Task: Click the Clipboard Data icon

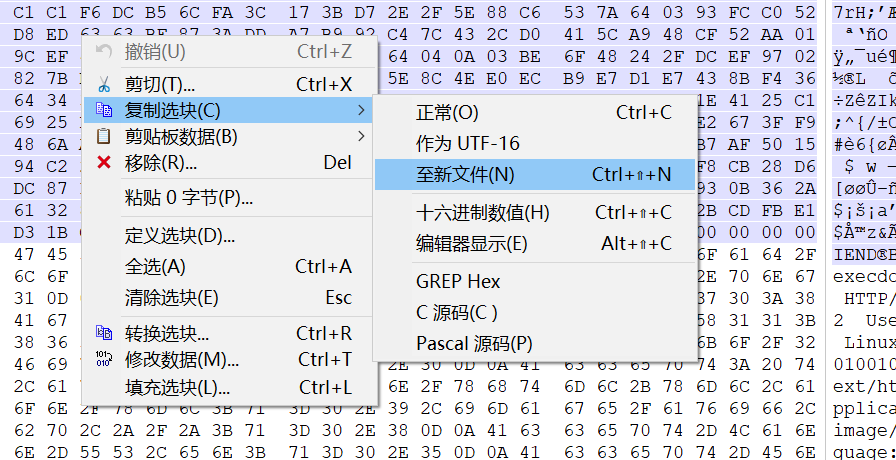Action: (x=103, y=136)
